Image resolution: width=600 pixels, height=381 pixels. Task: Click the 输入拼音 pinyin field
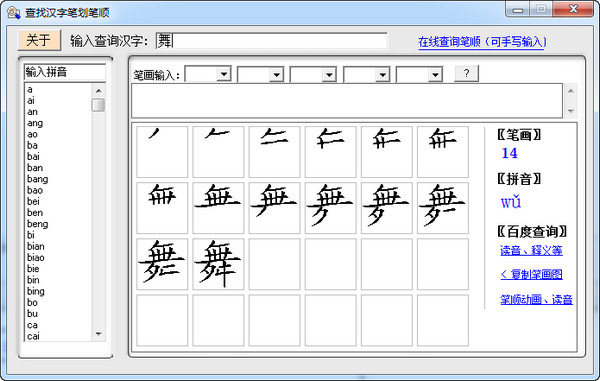pos(64,72)
